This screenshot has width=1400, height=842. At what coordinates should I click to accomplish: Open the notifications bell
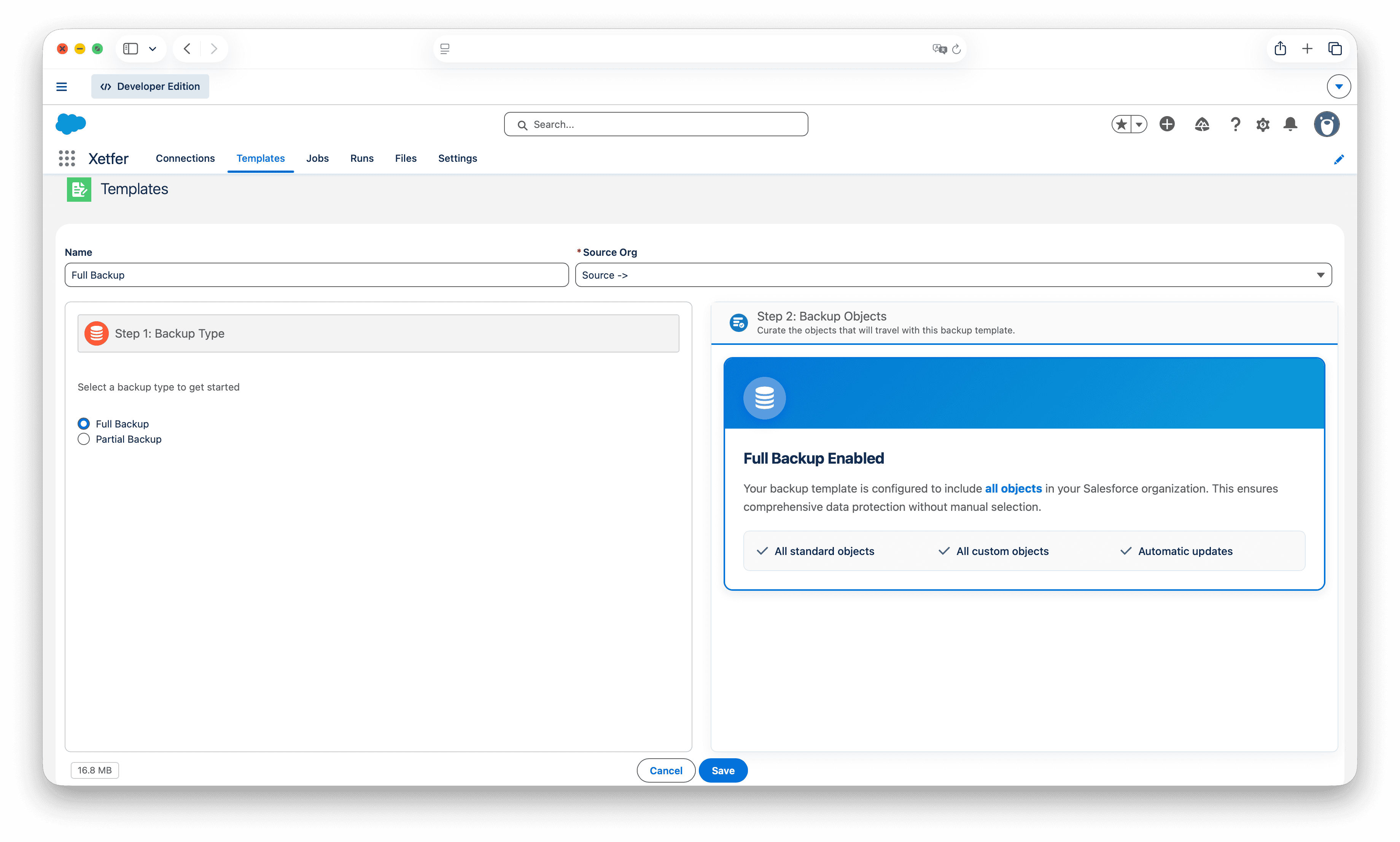pyautogui.click(x=1290, y=124)
